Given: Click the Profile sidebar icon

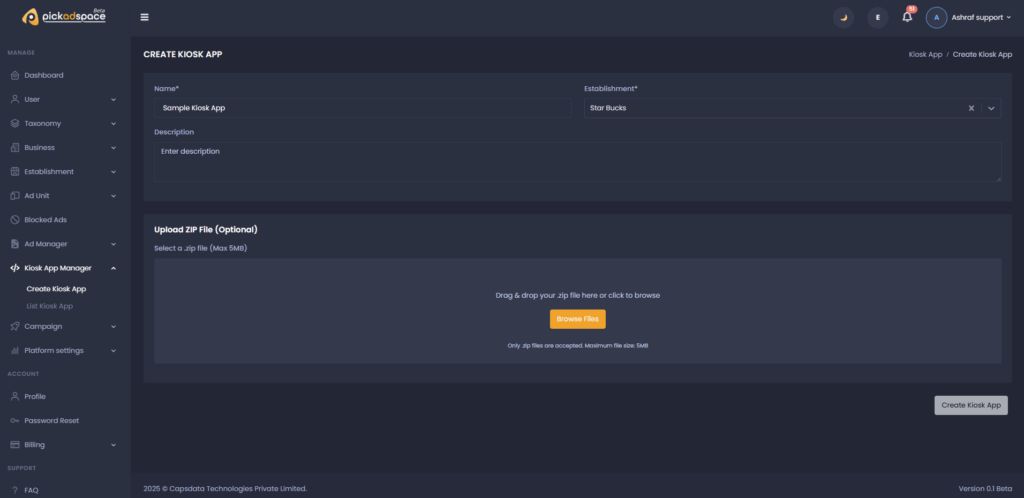Looking at the screenshot, I should tap(15, 396).
